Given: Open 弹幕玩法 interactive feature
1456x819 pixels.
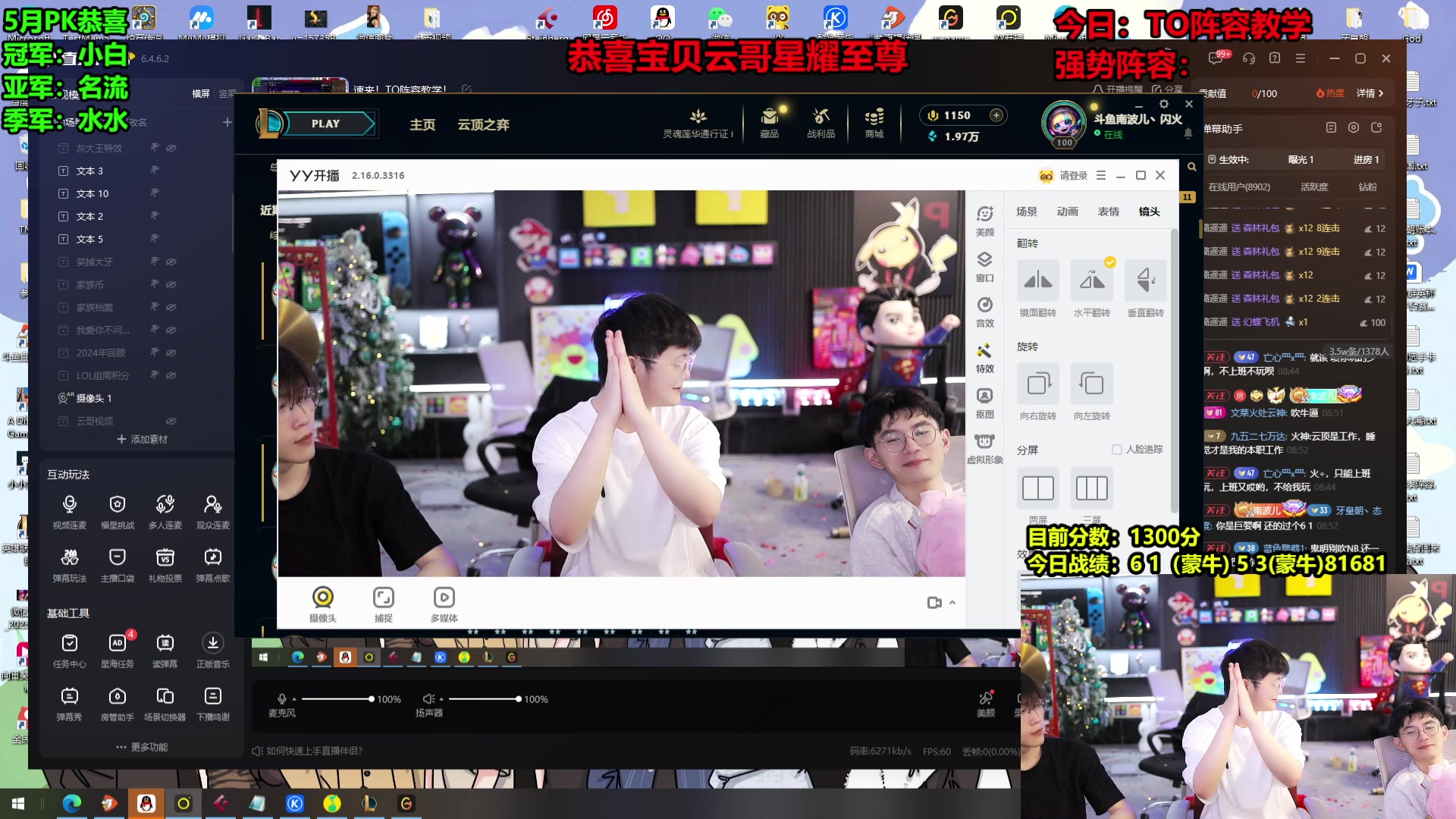Looking at the screenshot, I should (69, 565).
